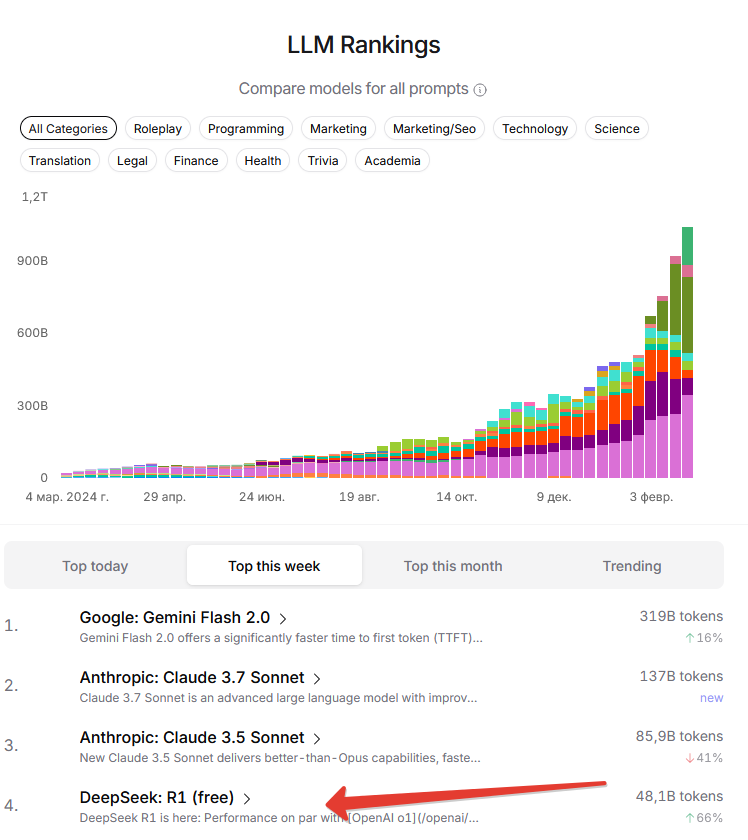
Task: Click the '29 апр.' axis label
Action: [164, 497]
